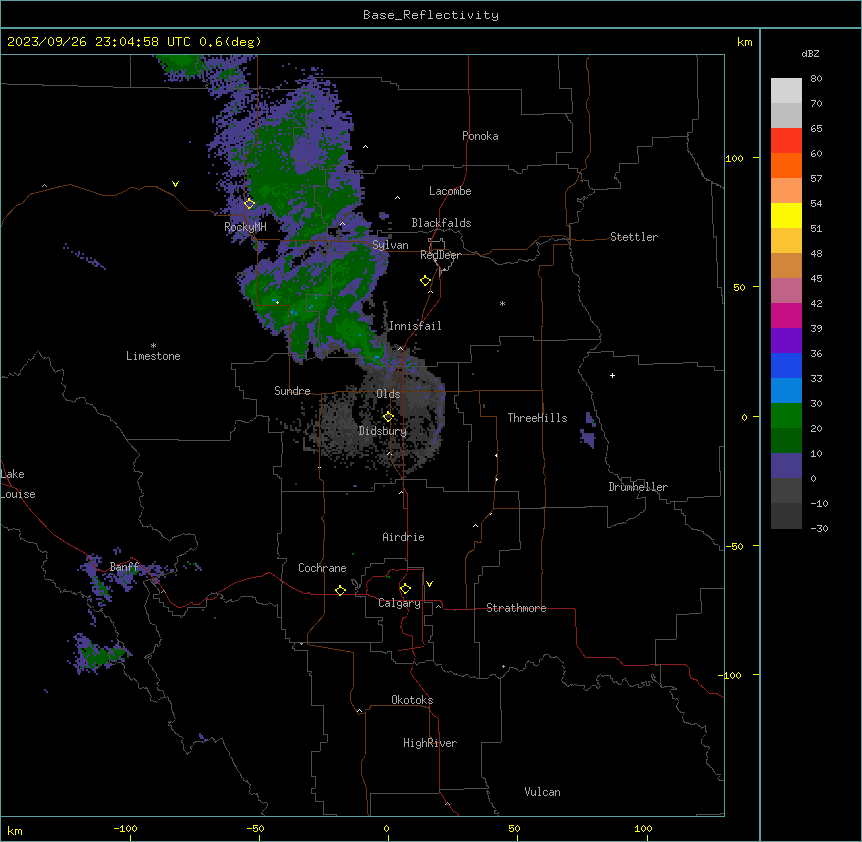The height and width of the screenshot is (842, 862).
Task: Click the Airdrie city label
Action: tap(404, 537)
